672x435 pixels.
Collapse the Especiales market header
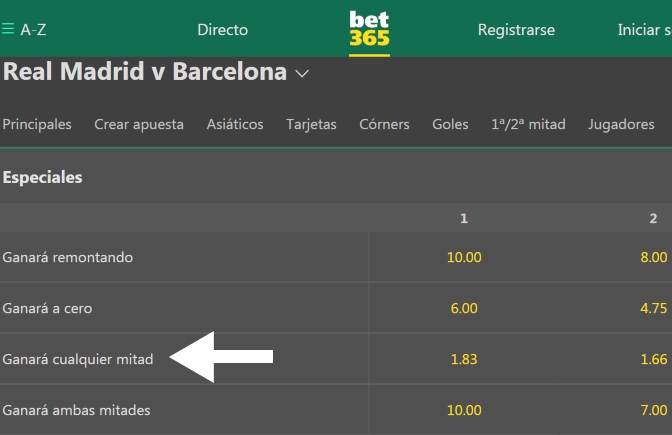(336, 177)
